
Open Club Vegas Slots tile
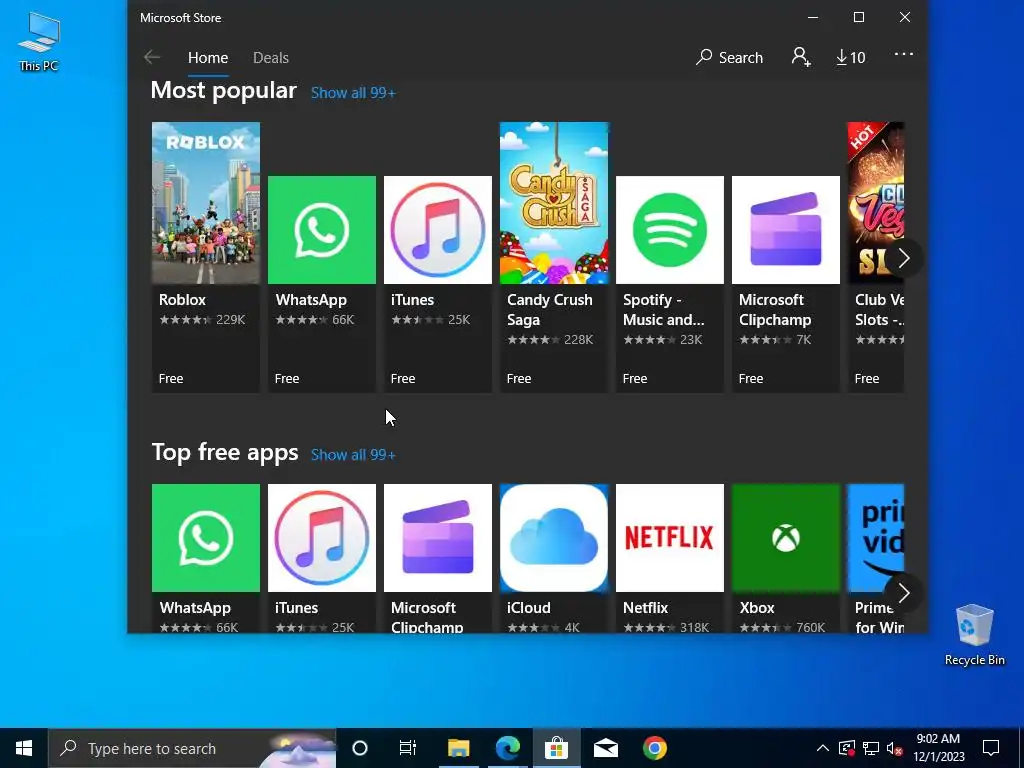point(876,257)
